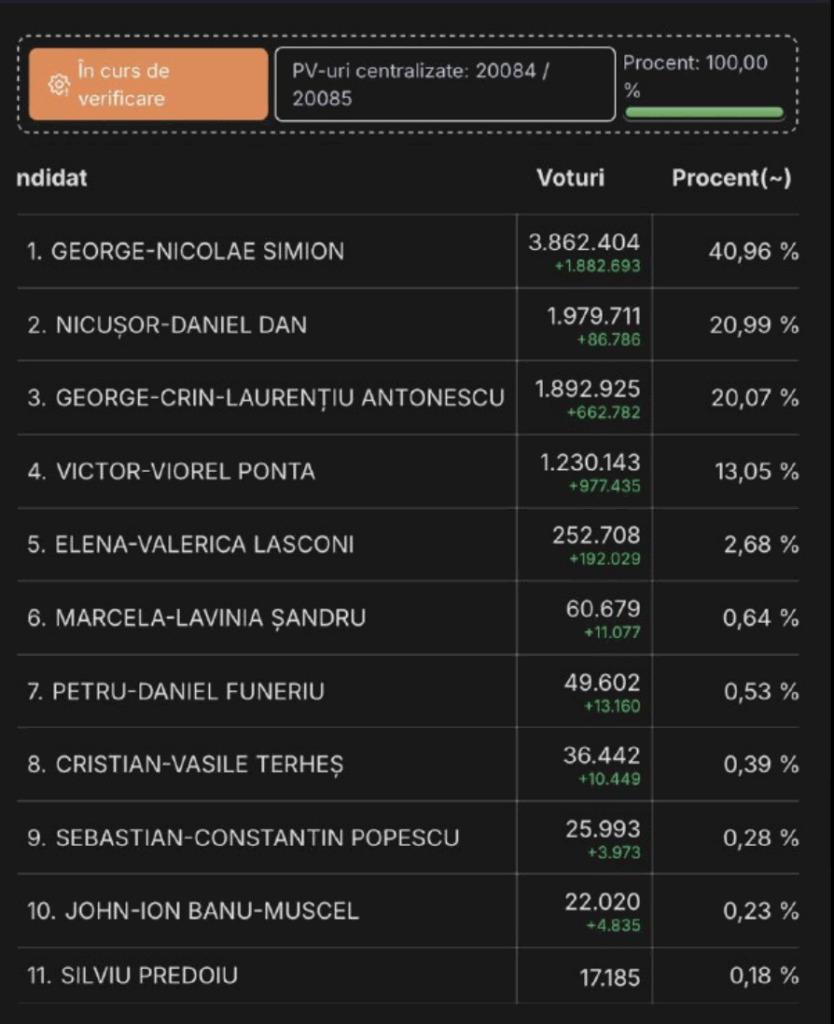834x1024 pixels.
Task: Choose Victor-Viorel Ponta in the list
Action: tap(171, 471)
